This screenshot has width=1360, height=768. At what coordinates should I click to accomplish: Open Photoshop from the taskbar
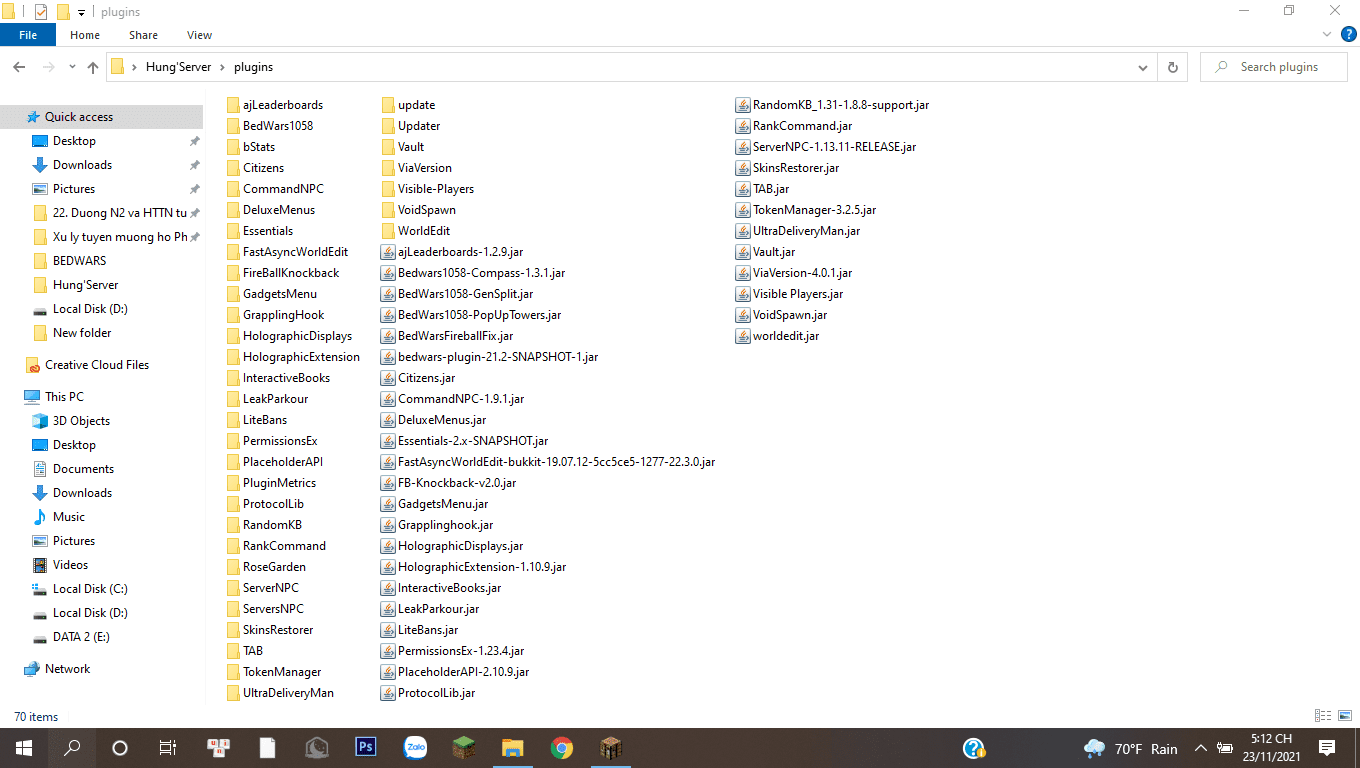pos(366,747)
